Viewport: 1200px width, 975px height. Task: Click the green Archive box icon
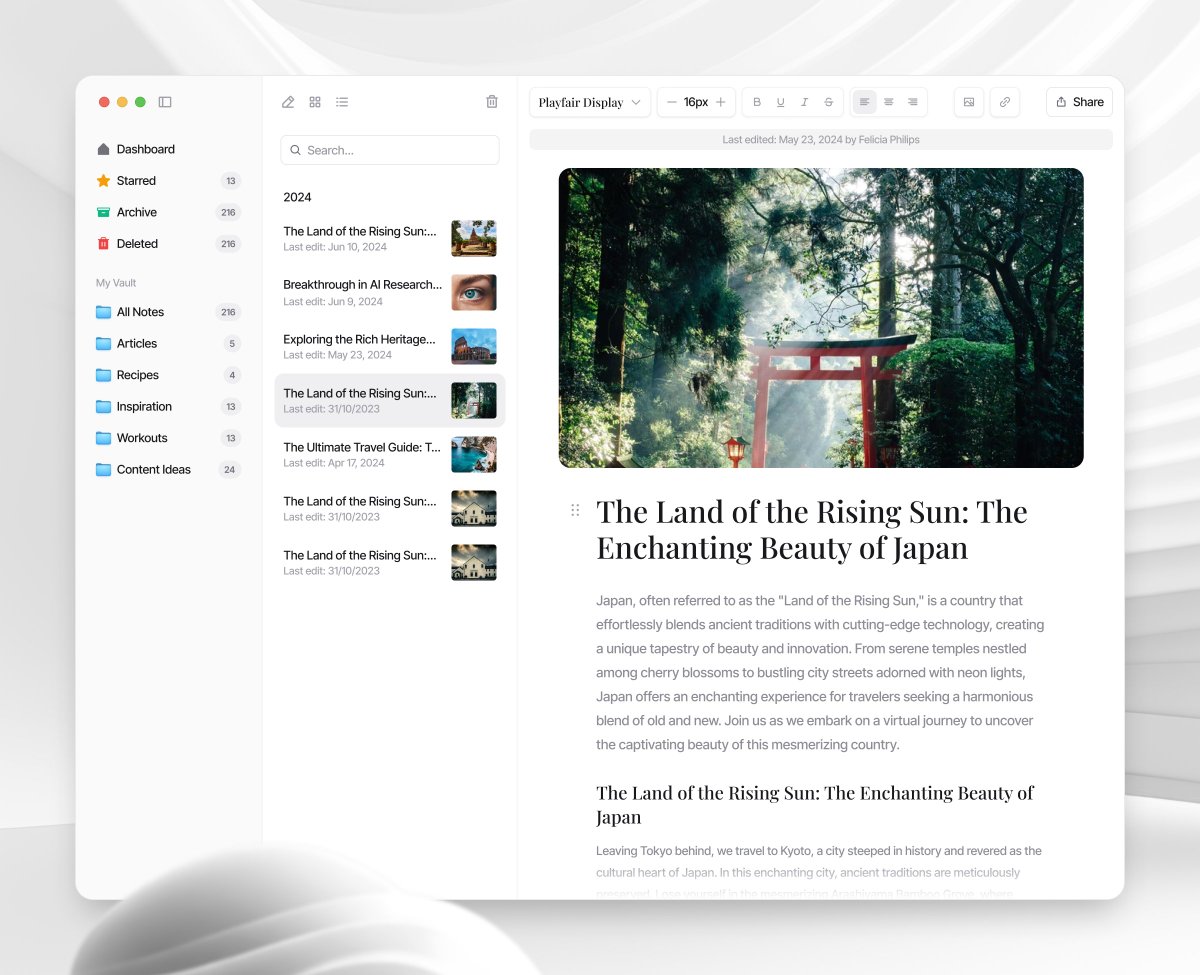click(x=103, y=212)
